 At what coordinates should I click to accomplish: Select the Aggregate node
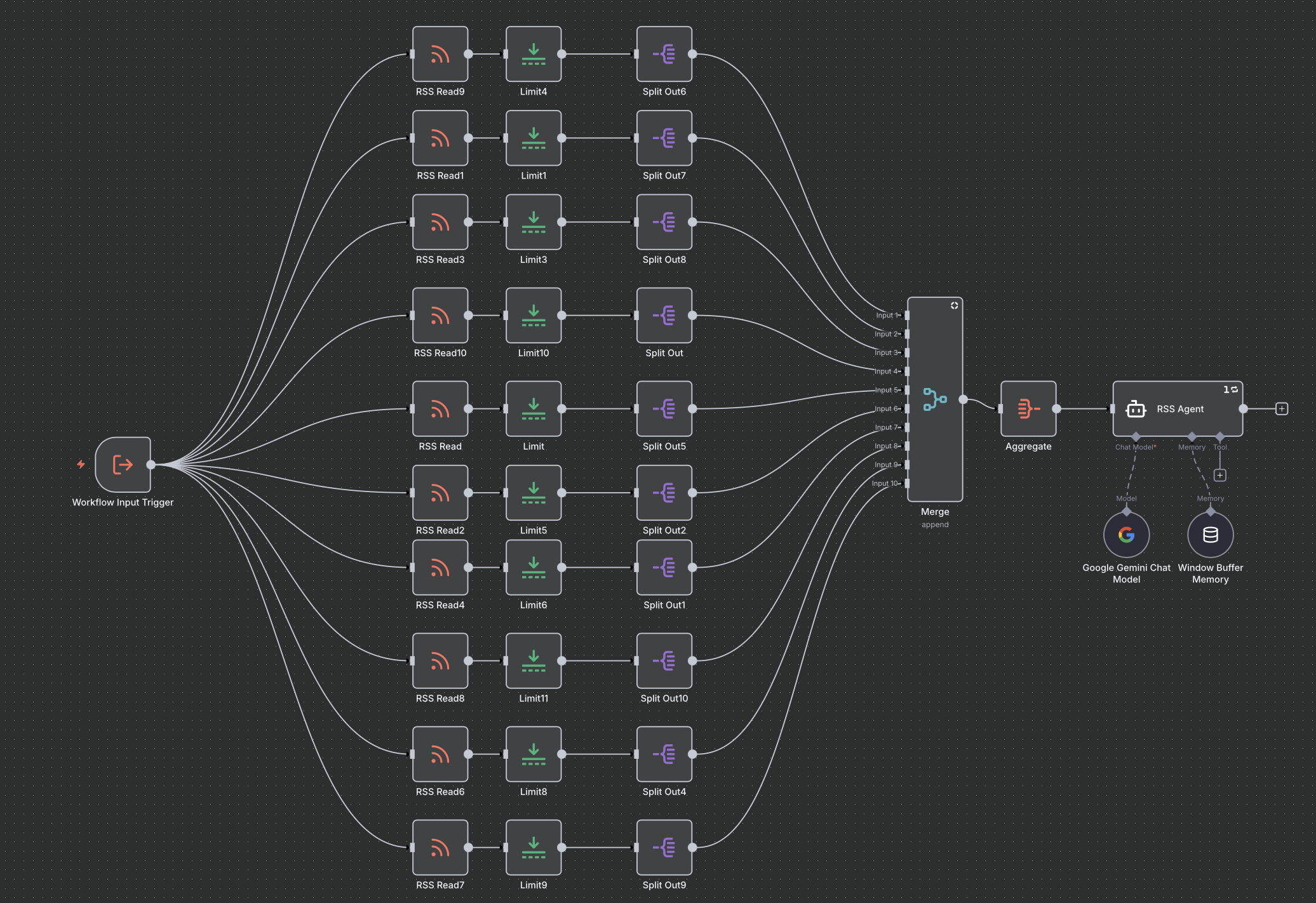(x=1028, y=409)
